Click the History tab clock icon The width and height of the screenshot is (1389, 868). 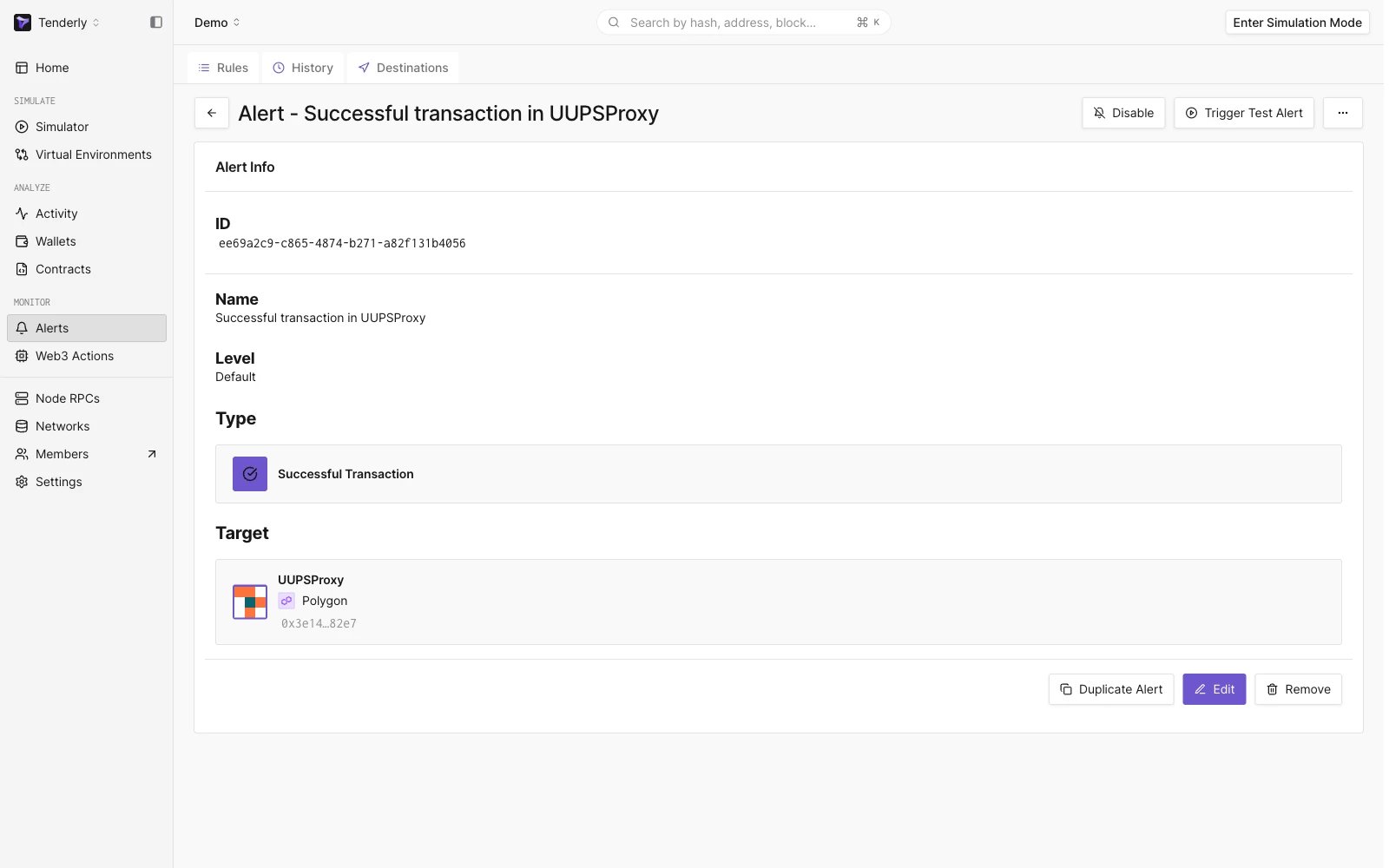[279, 68]
